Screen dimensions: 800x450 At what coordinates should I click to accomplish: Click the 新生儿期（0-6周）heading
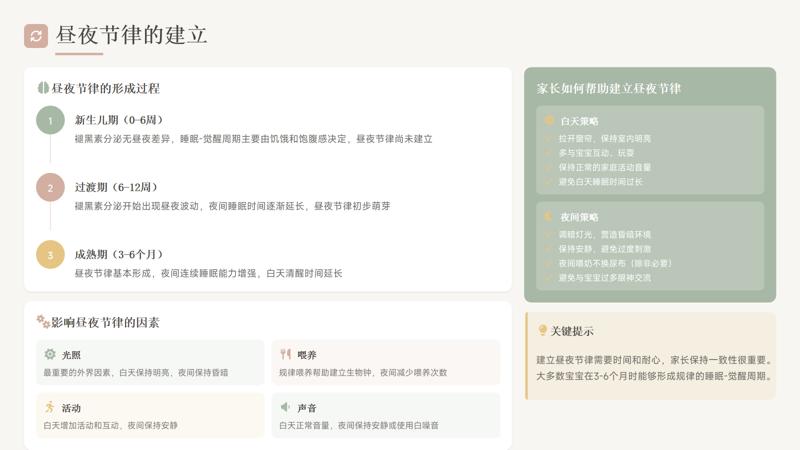(118, 120)
